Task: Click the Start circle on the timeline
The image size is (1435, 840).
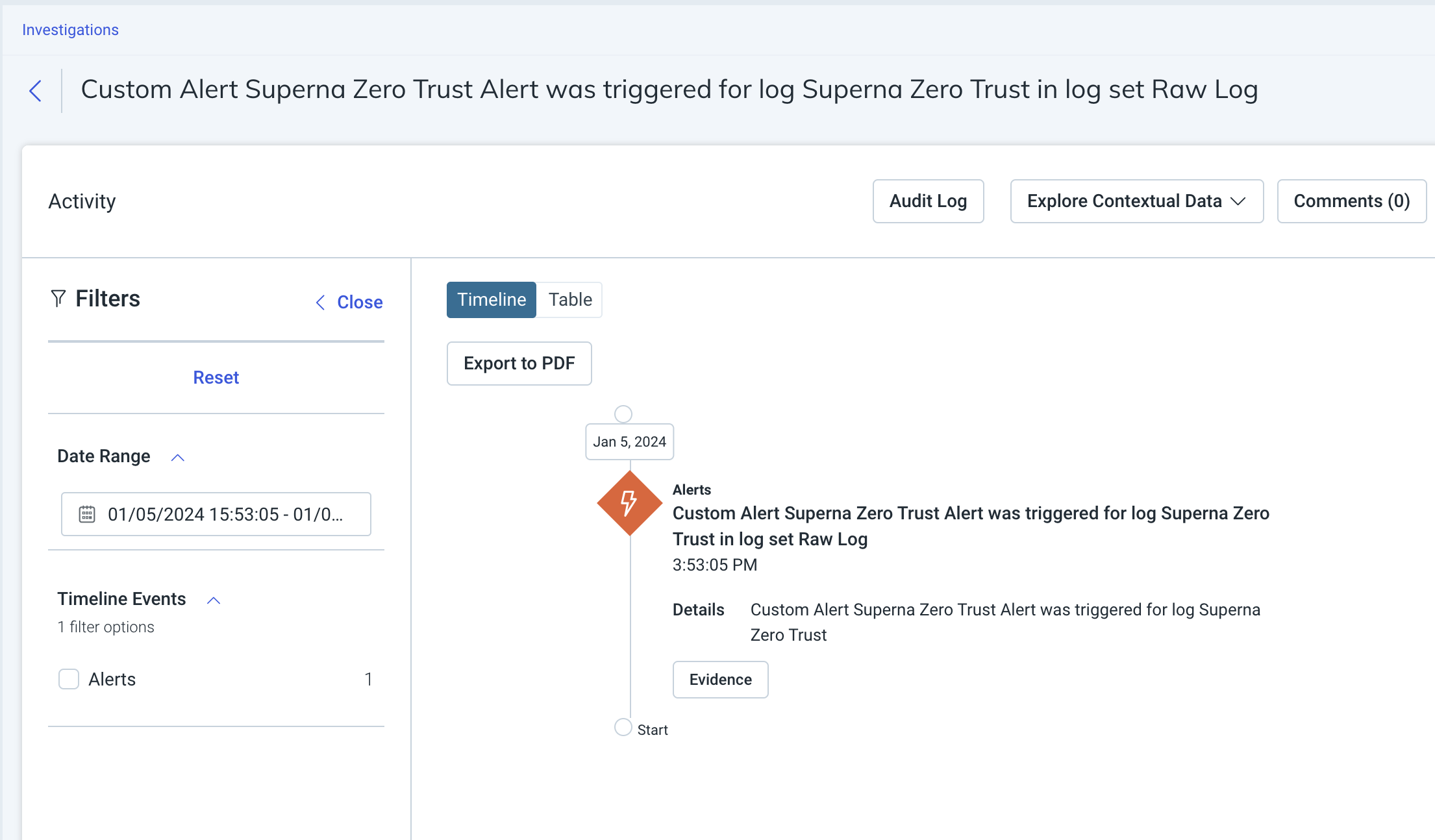Action: coord(623,728)
